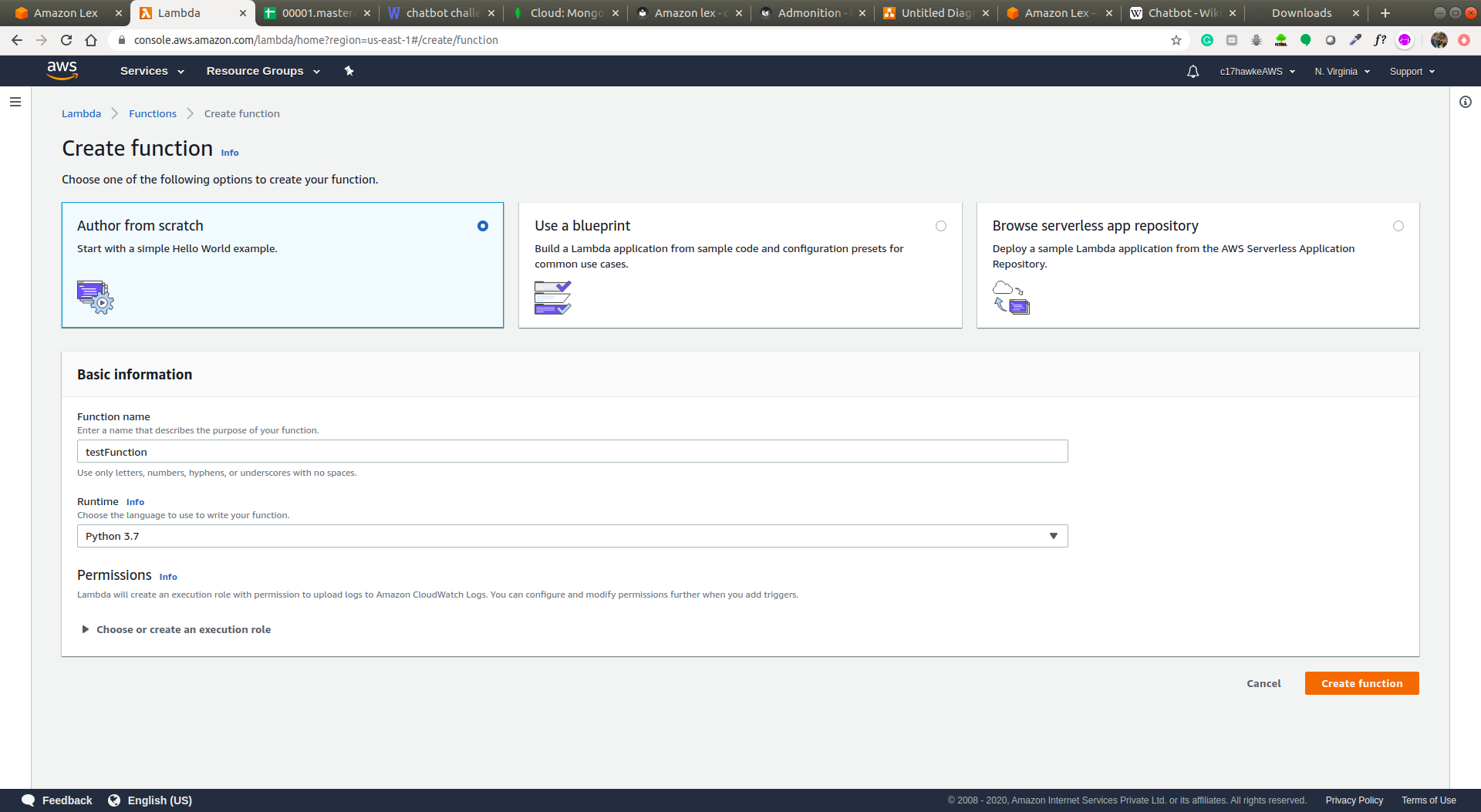Screen dimensions: 1481x812
Task: Open the N. Virginia region dropdown
Action: click(1342, 72)
